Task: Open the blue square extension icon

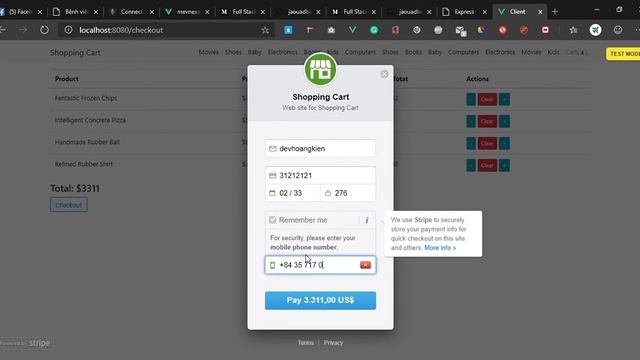Action: pos(288,30)
